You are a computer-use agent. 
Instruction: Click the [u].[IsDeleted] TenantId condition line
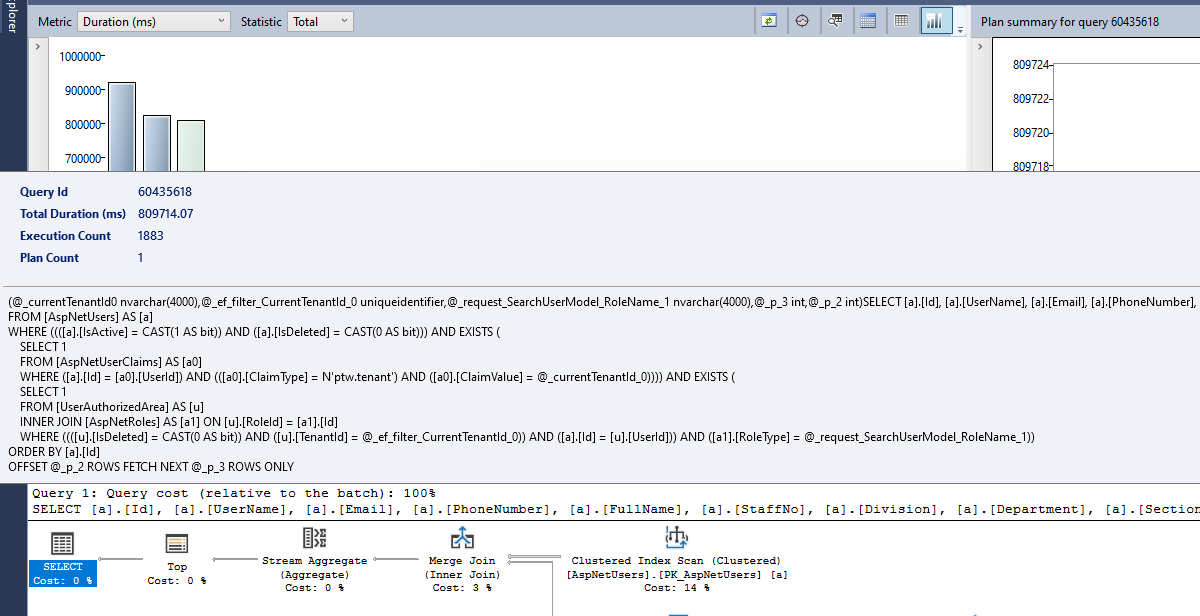[x=527, y=436]
